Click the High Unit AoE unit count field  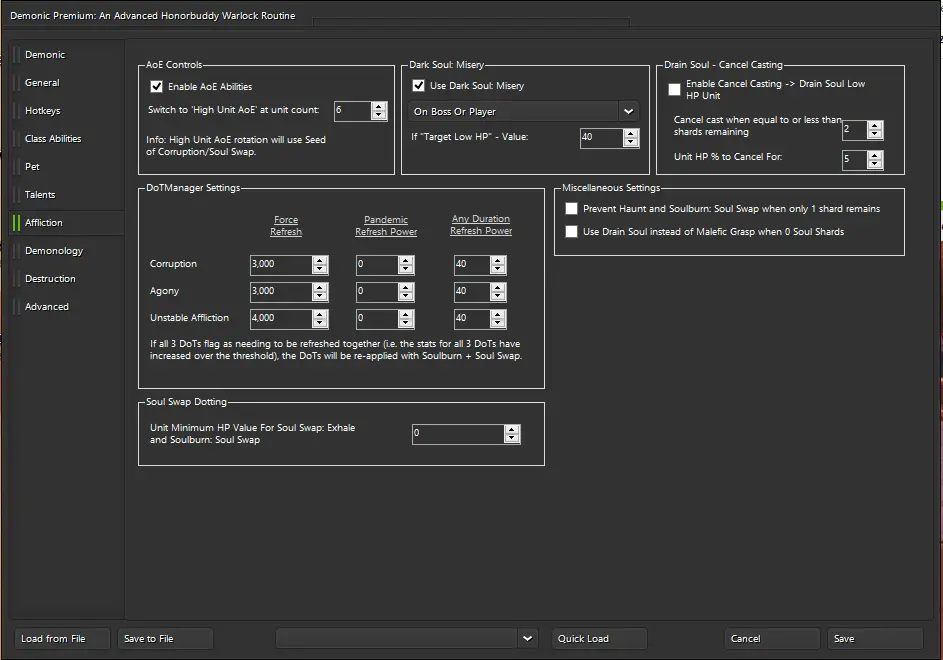point(353,111)
